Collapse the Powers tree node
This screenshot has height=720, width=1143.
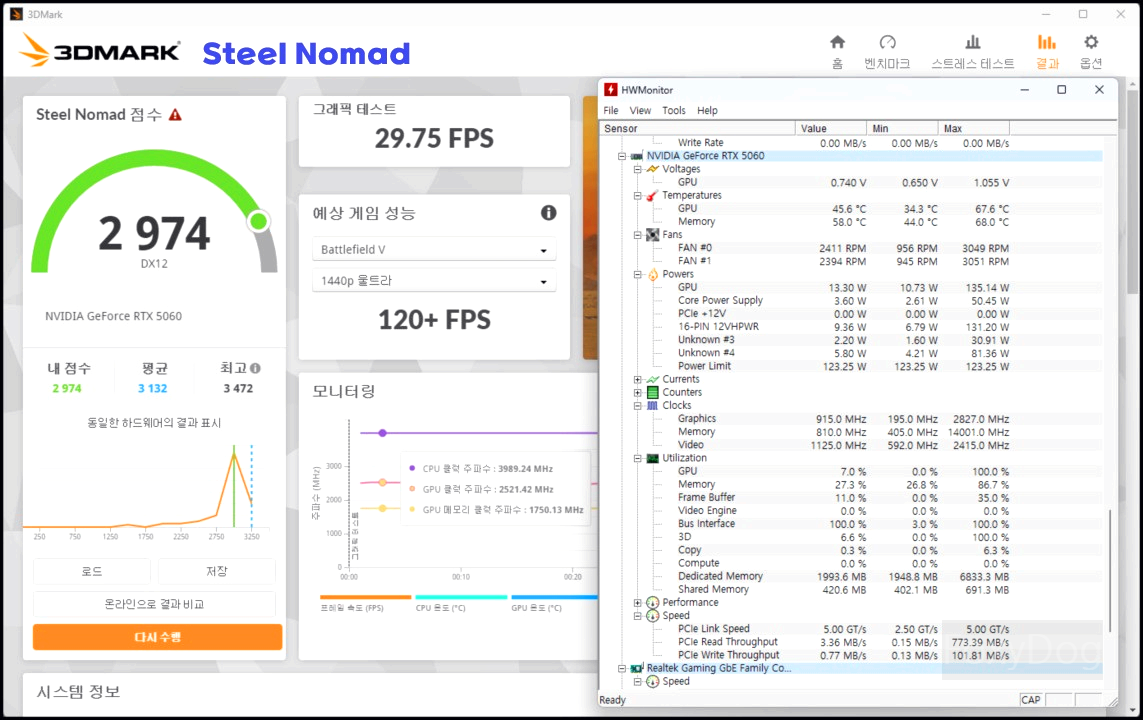[x=637, y=274]
